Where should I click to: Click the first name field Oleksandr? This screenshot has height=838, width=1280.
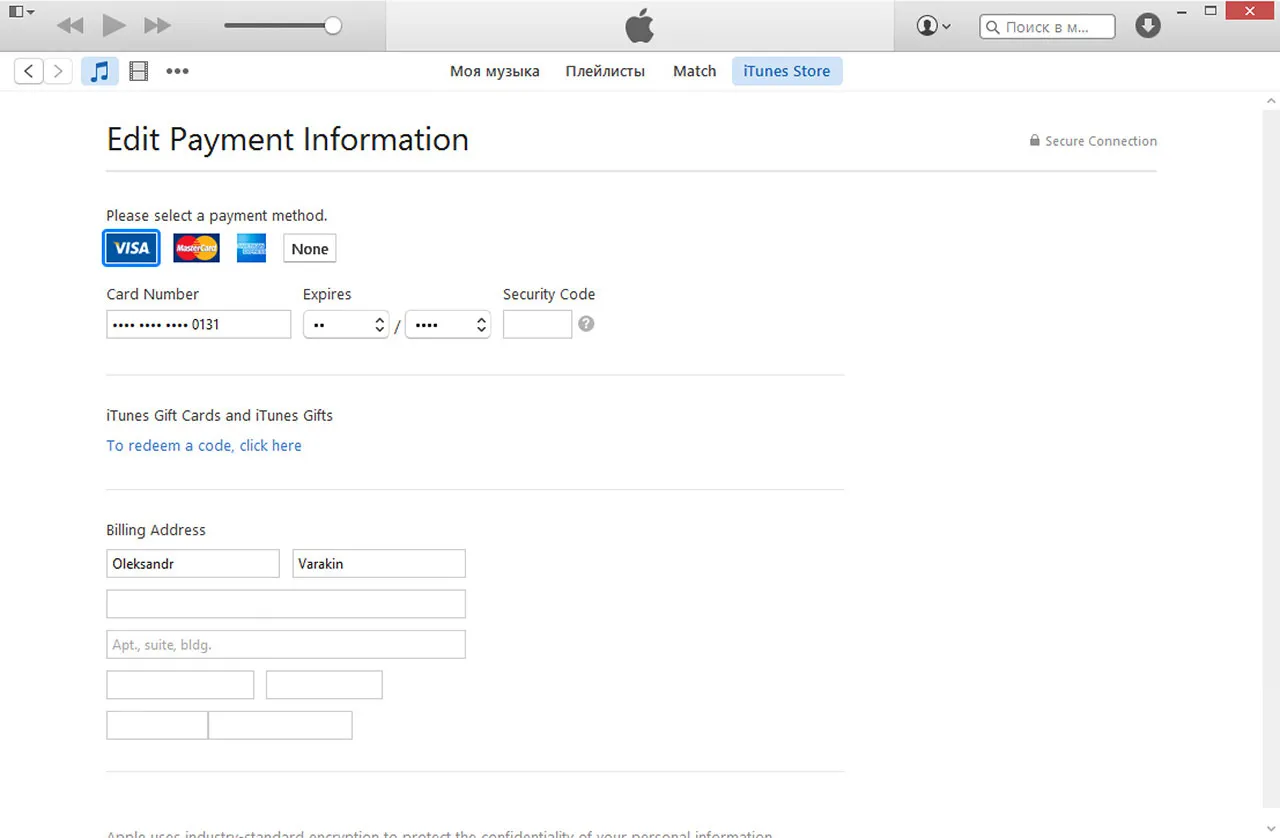(193, 564)
